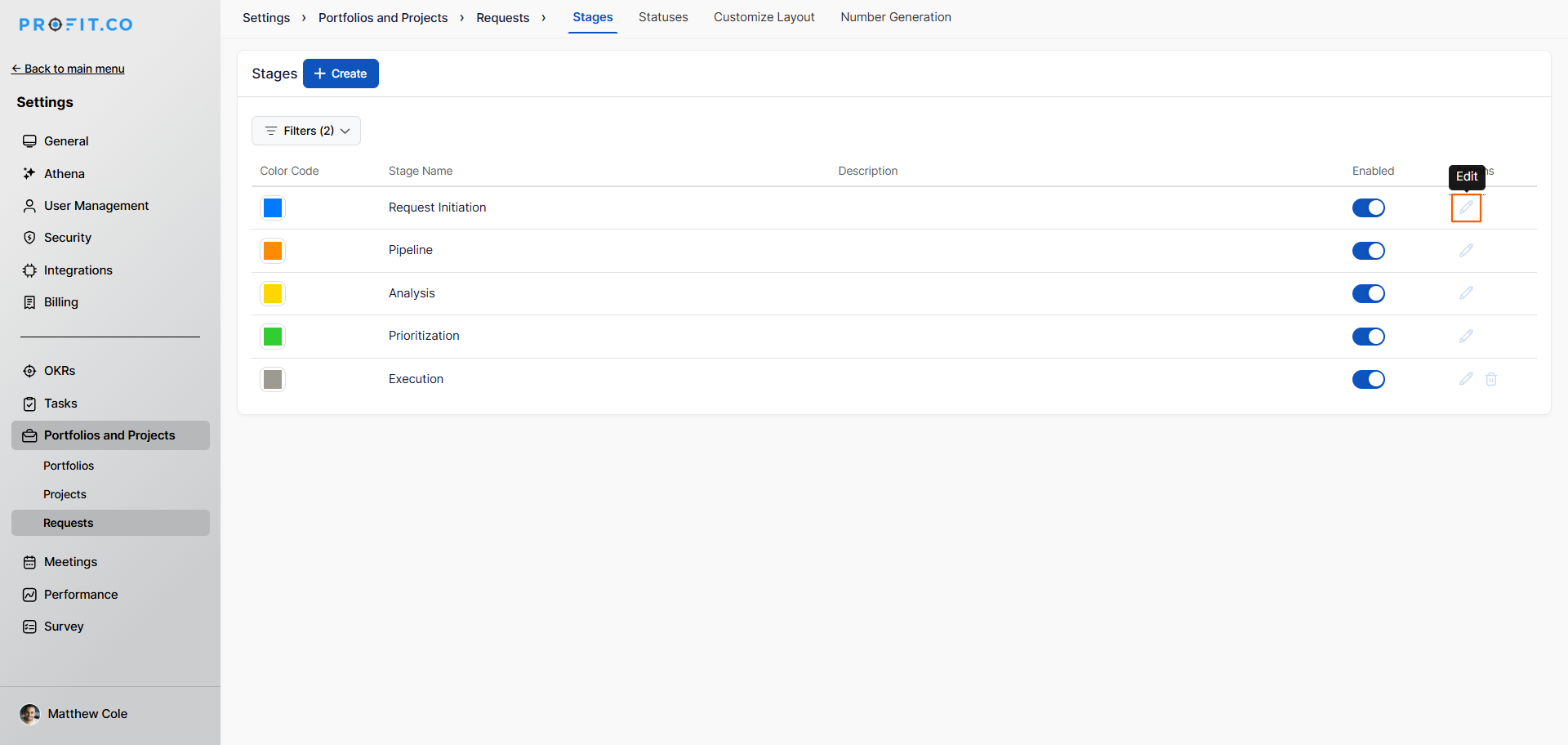Toggle the Execution stage enabled switch
The height and width of the screenshot is (745, 1568).
(x=1368, y=379)
